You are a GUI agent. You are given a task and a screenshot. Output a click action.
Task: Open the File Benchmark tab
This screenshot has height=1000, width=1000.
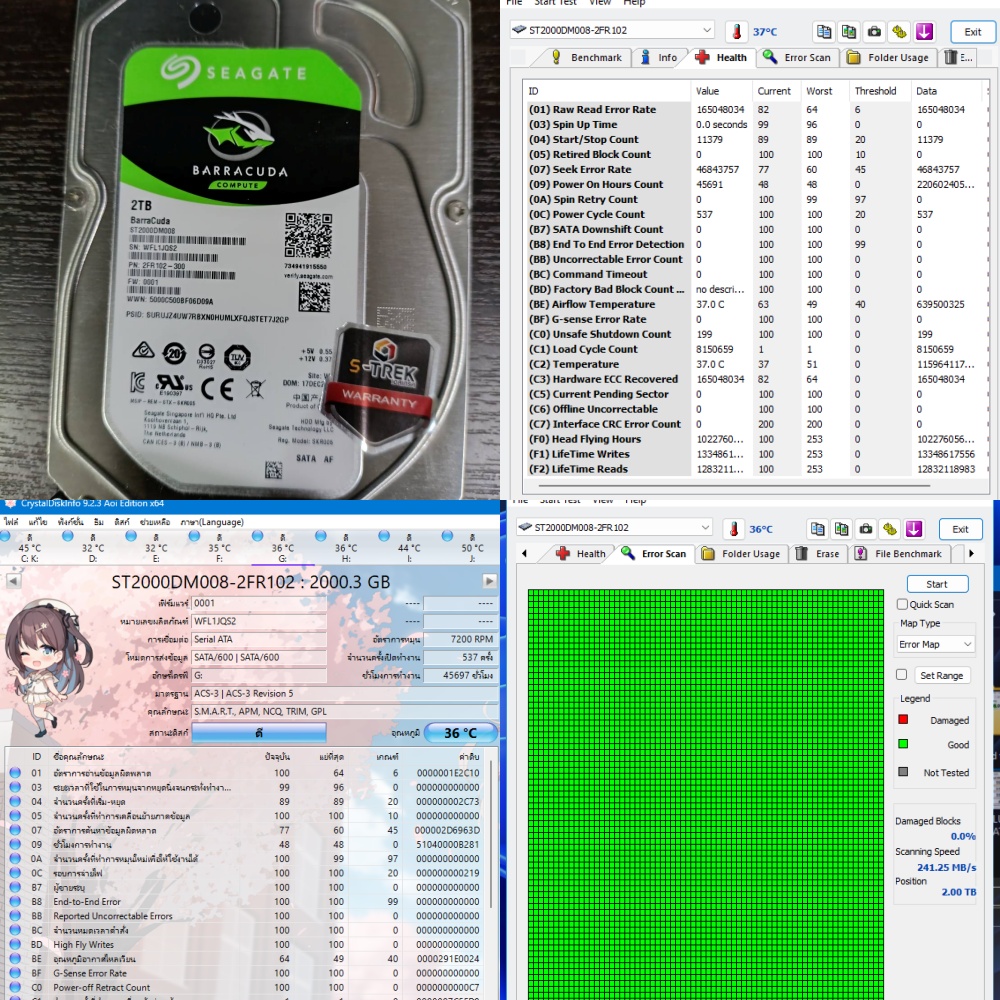[x=900, y=554]
